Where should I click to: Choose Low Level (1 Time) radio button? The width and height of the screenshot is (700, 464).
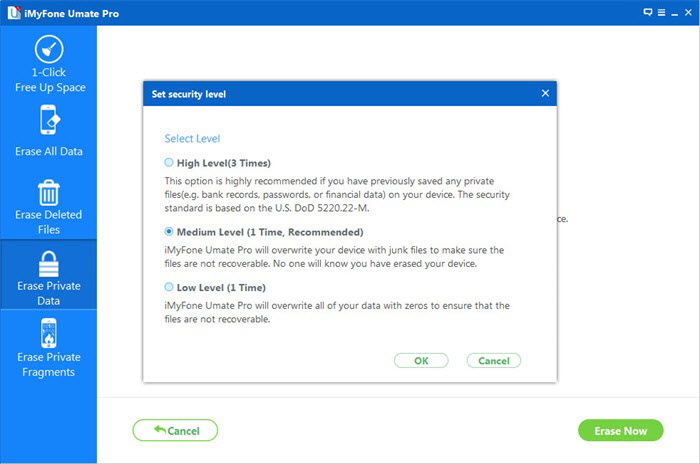click(x=169, y=287)
